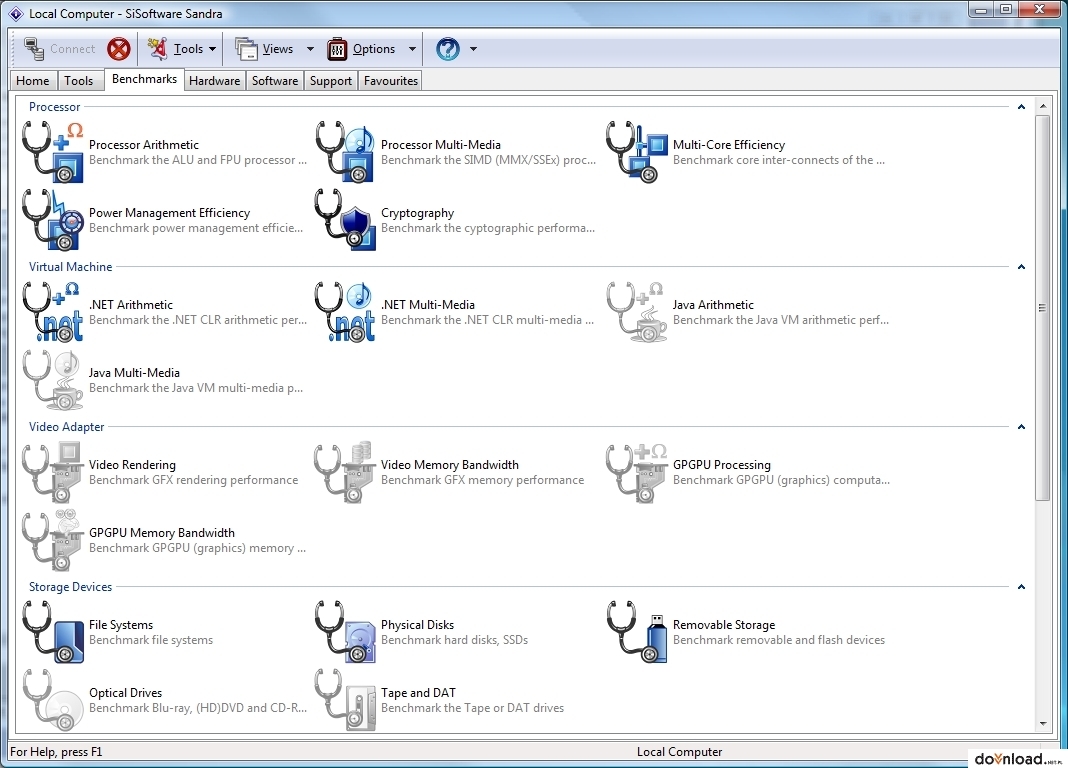The image size is (1068, 768).
Task: Click the Virtual Machine section heading
Action: pyautogui.click(x=71, y=267)
